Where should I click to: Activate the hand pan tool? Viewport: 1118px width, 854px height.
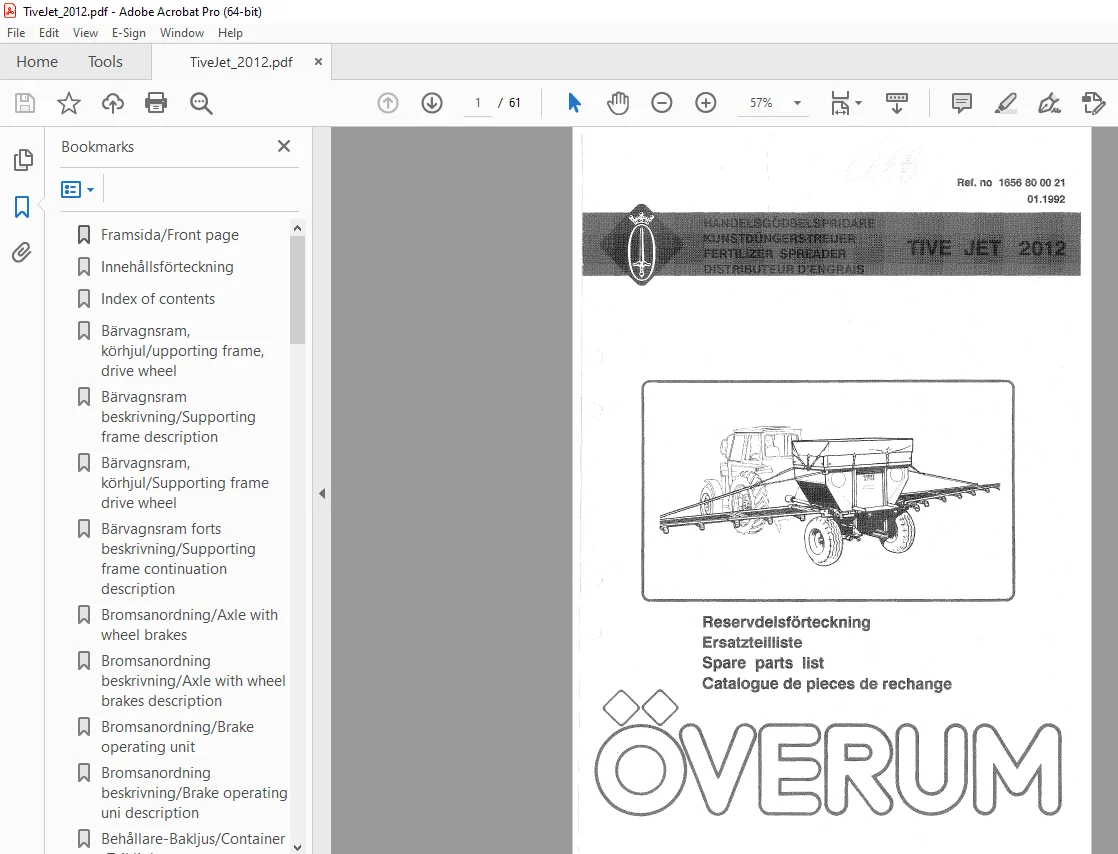[x=618, y=103]
